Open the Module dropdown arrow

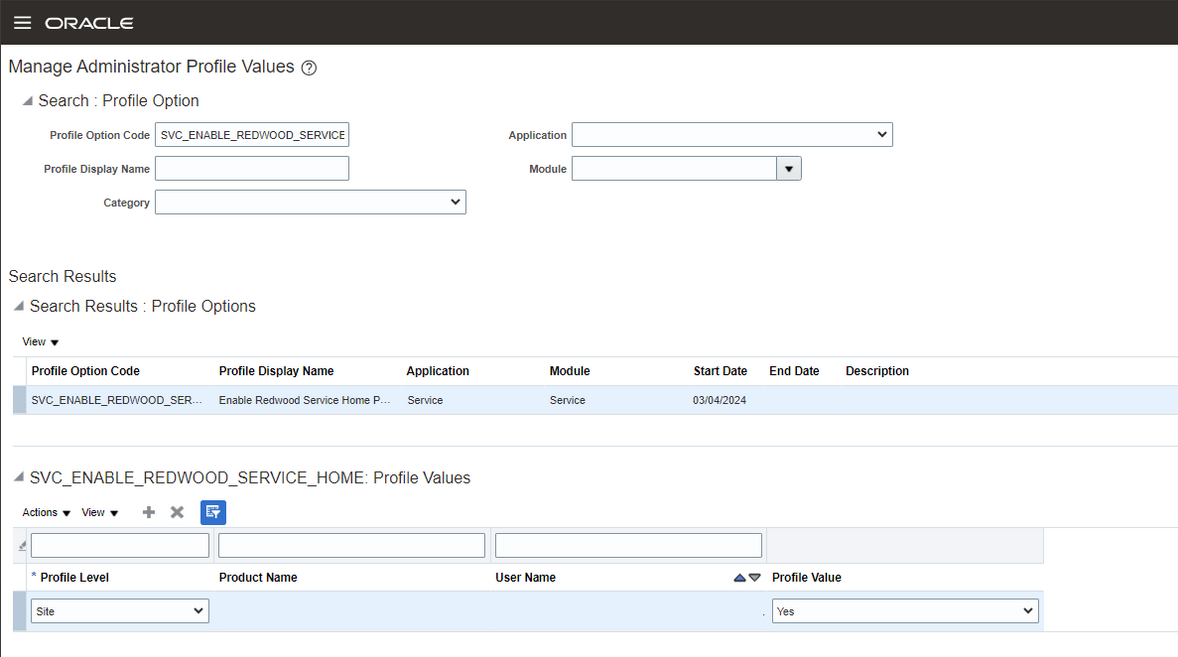(x=789, y=168)
